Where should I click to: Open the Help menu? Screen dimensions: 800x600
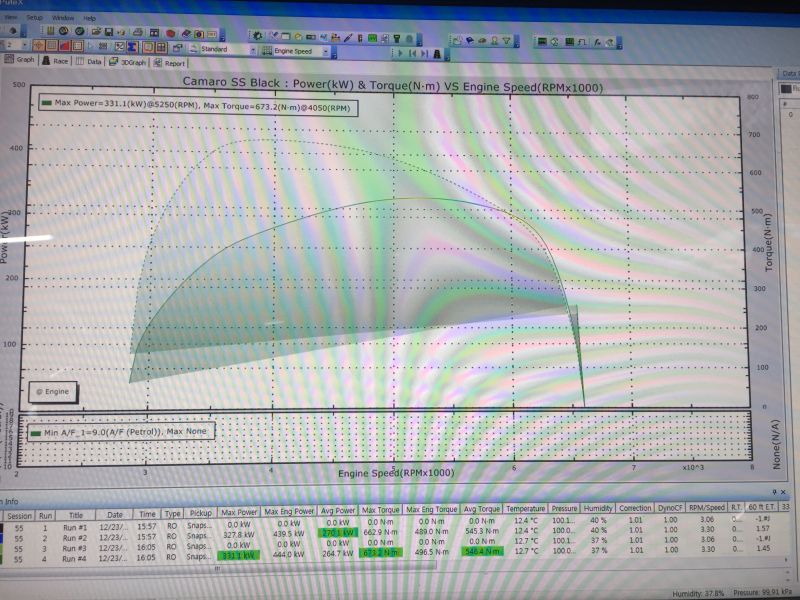[x=90, y=18]
